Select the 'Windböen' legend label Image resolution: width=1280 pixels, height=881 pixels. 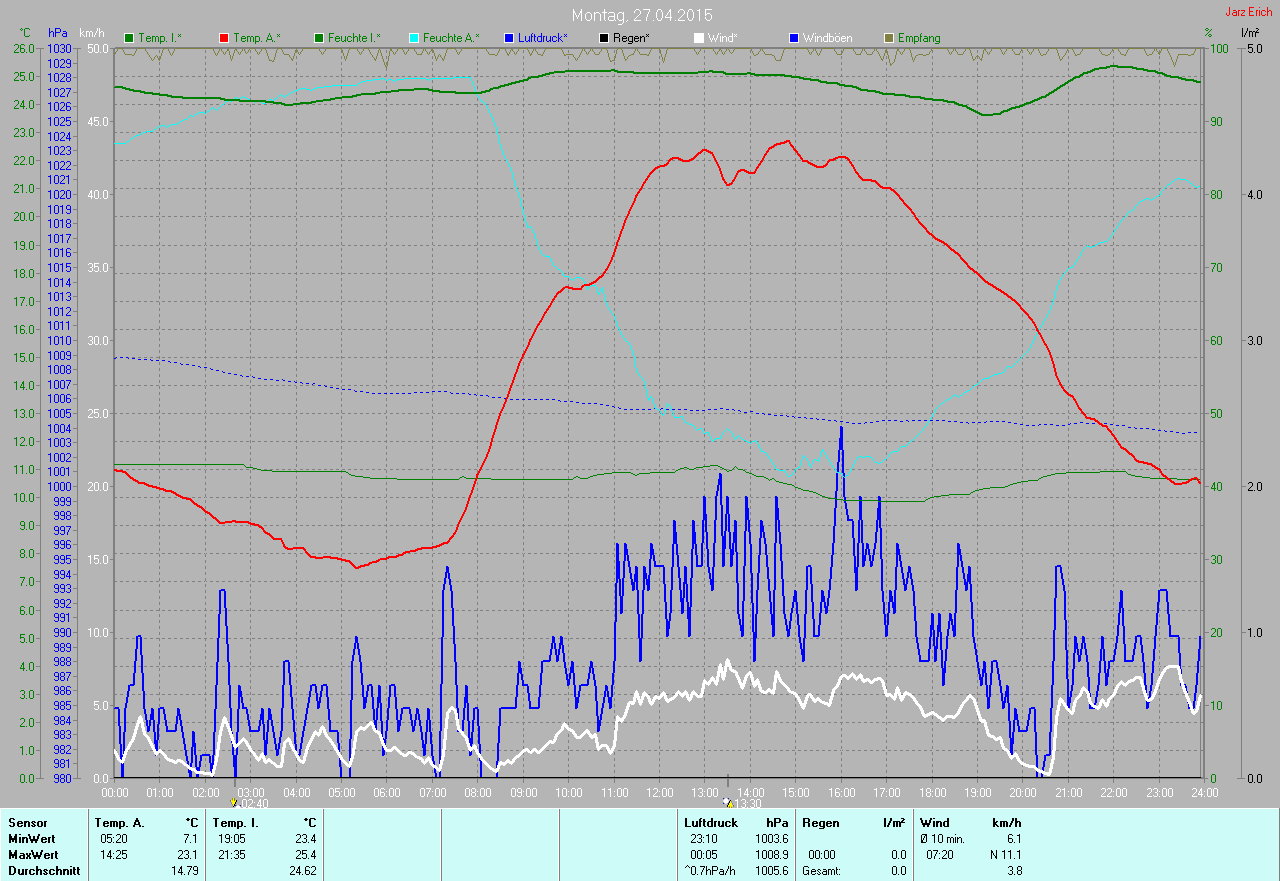coord(828,38)
